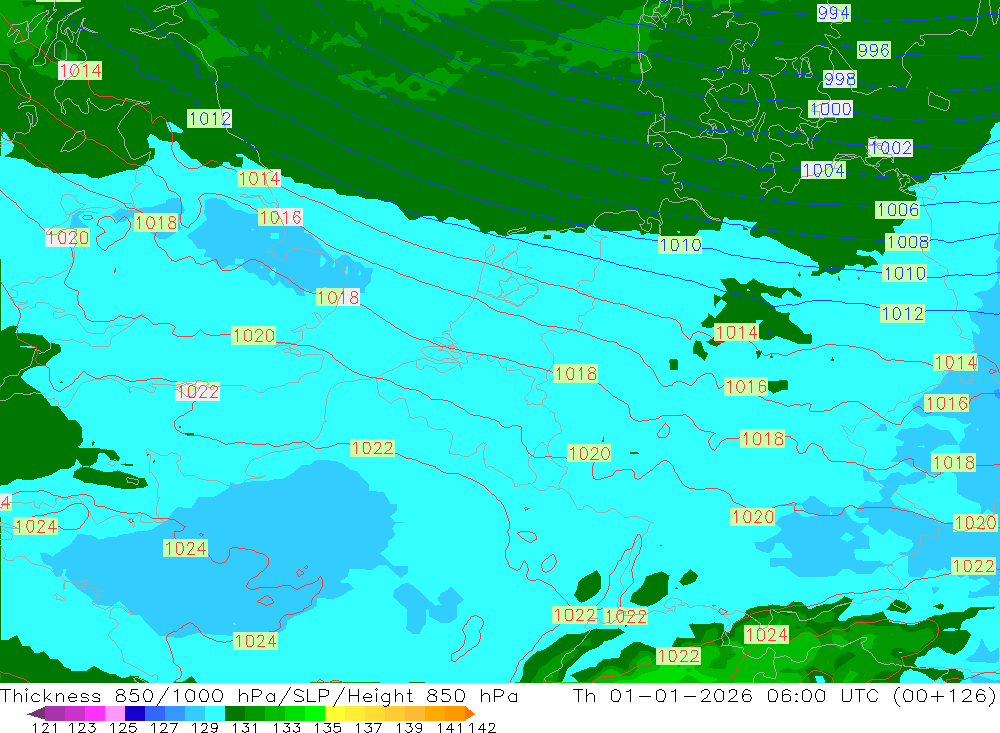Screen dimensions: 1000x733
Task: Click the 1002 isobar label
Action: (891, 148)
